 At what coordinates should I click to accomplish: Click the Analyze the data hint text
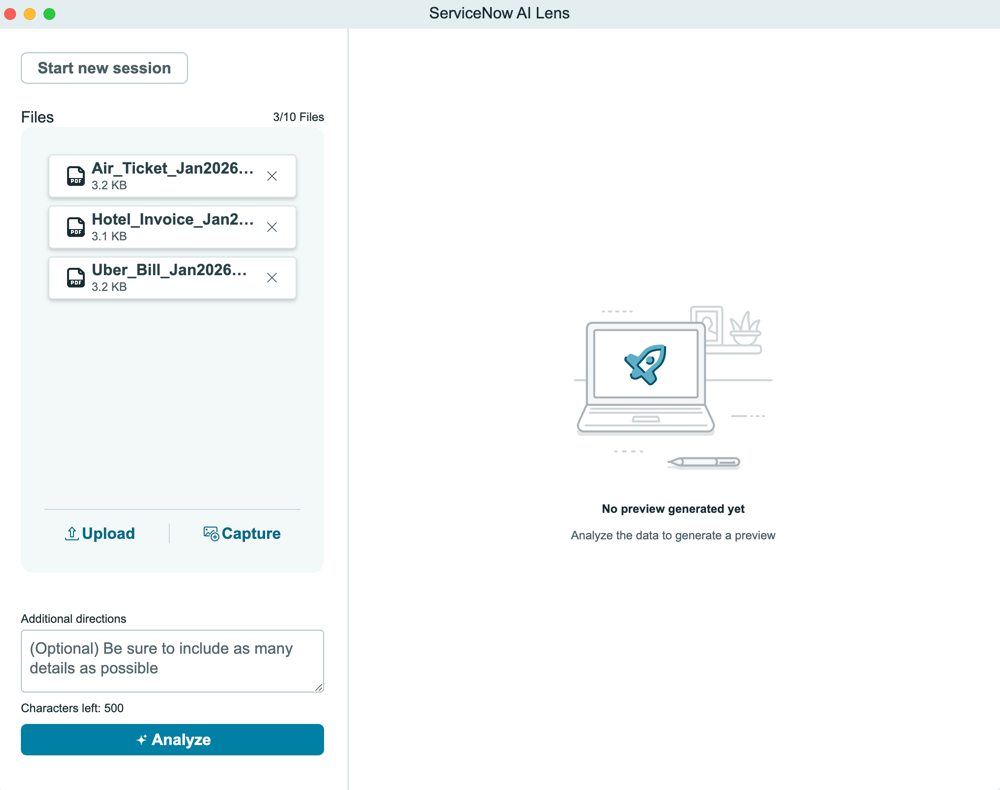pyautogui.click(x=673, y=536)
